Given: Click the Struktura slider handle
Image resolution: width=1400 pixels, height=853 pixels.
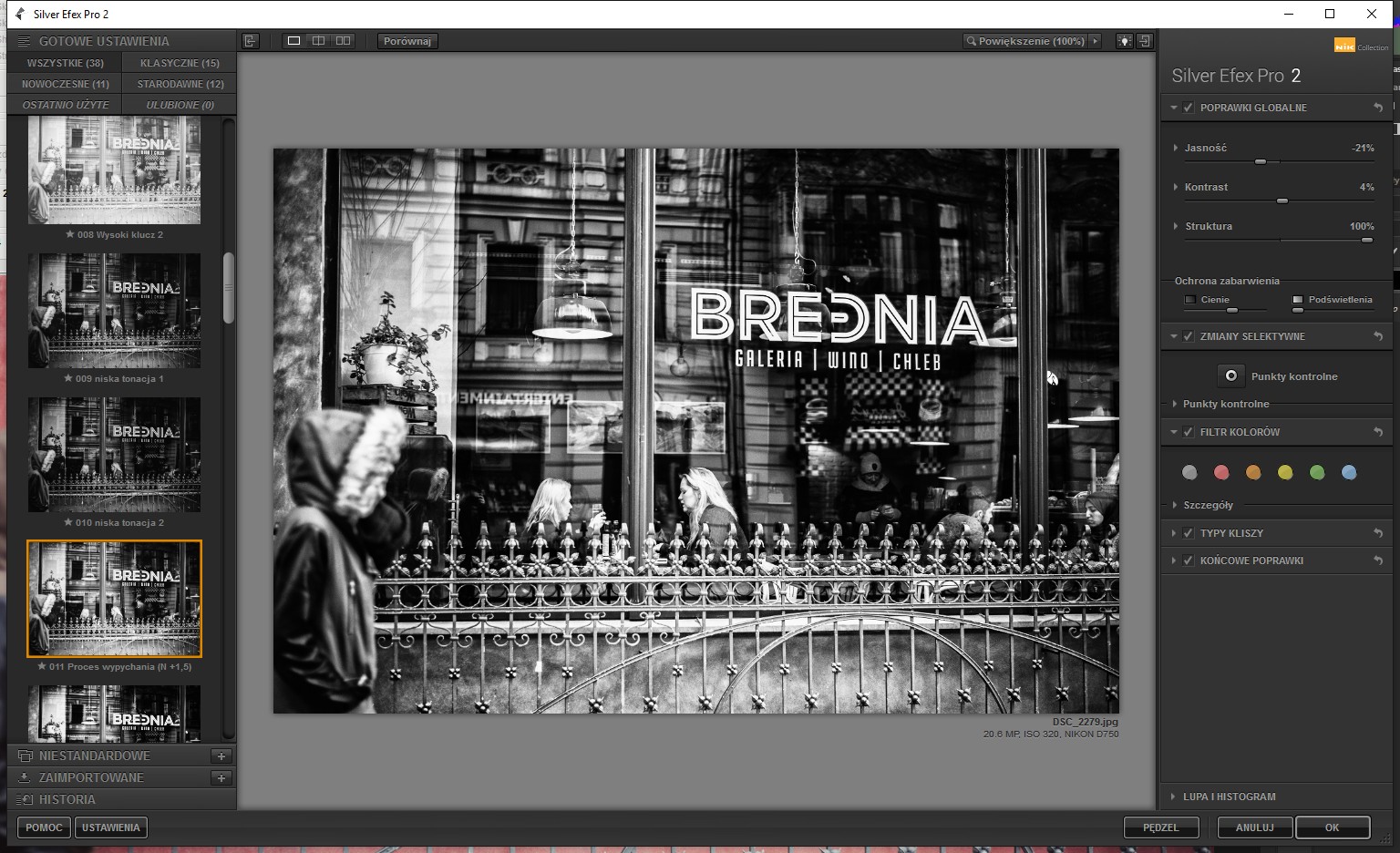Looking at the screenshot, I should (x=1367, y=240).
